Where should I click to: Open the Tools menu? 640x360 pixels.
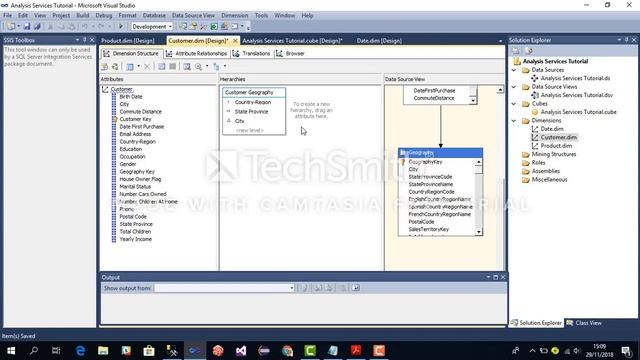click(x=261, y=16)
